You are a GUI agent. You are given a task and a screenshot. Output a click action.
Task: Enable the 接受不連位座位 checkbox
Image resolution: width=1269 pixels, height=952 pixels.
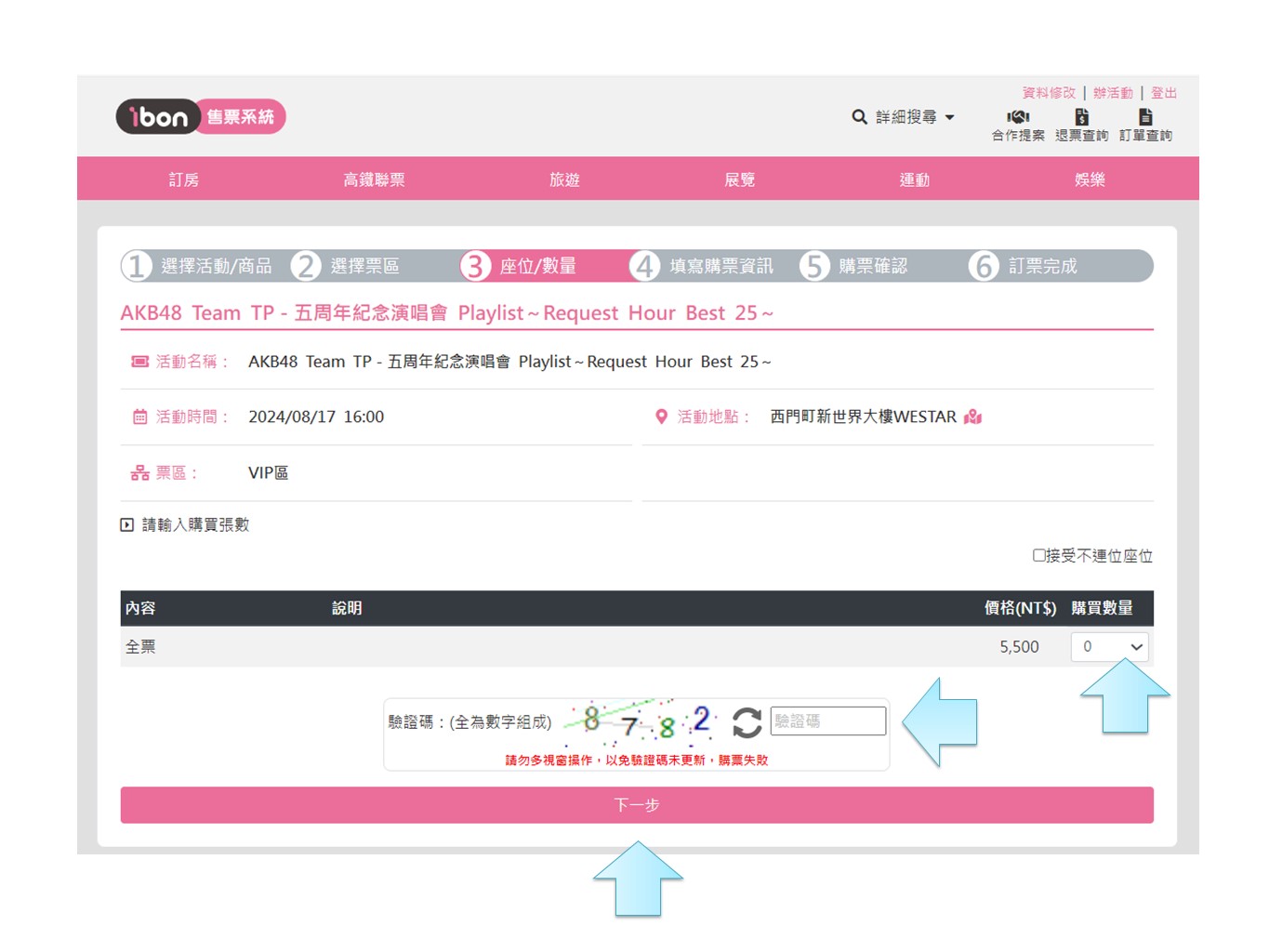coord(1039,555)
